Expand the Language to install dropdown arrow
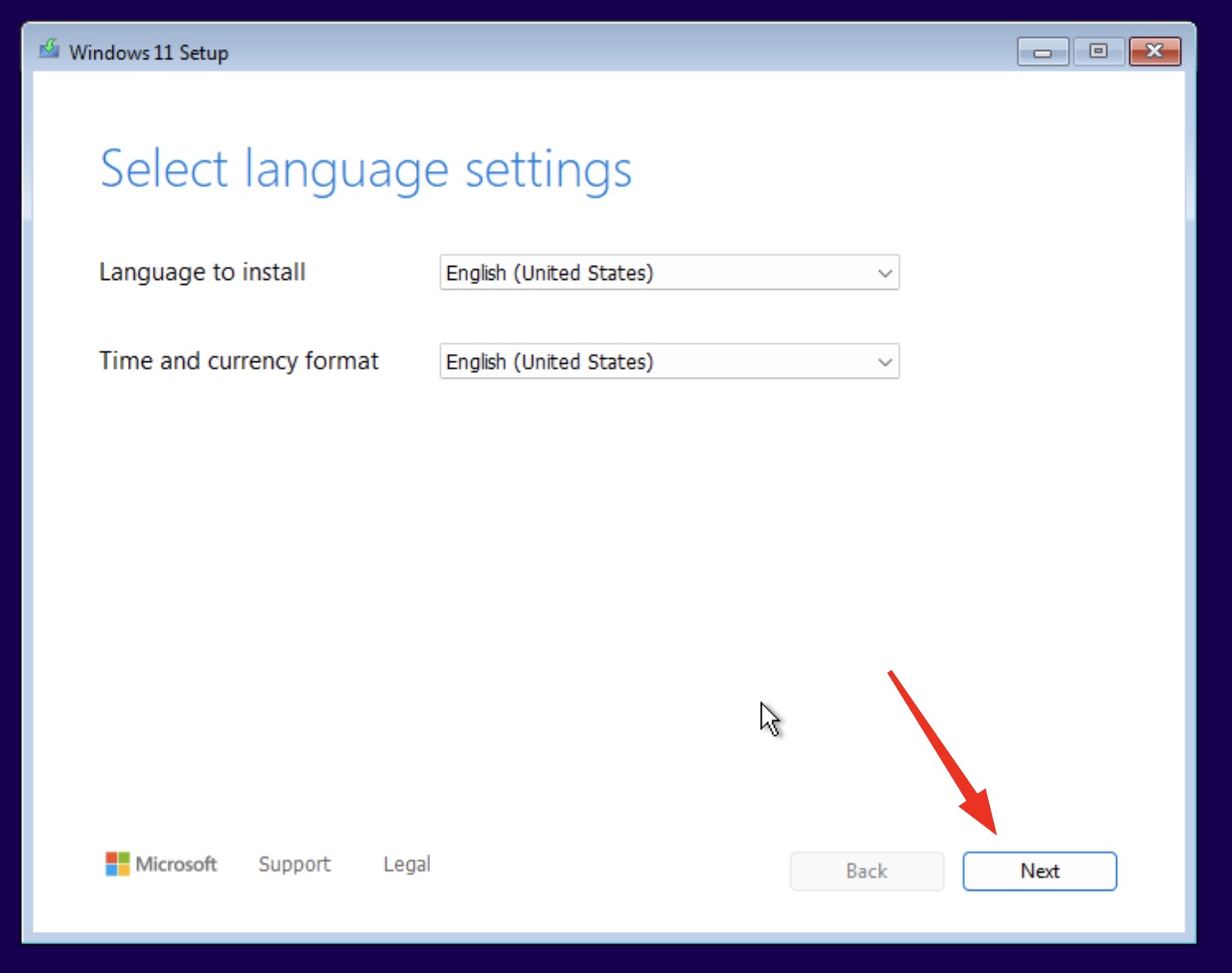Viewport: 1232px width, 973px height. pyautogui.click(x=884, y=273)
